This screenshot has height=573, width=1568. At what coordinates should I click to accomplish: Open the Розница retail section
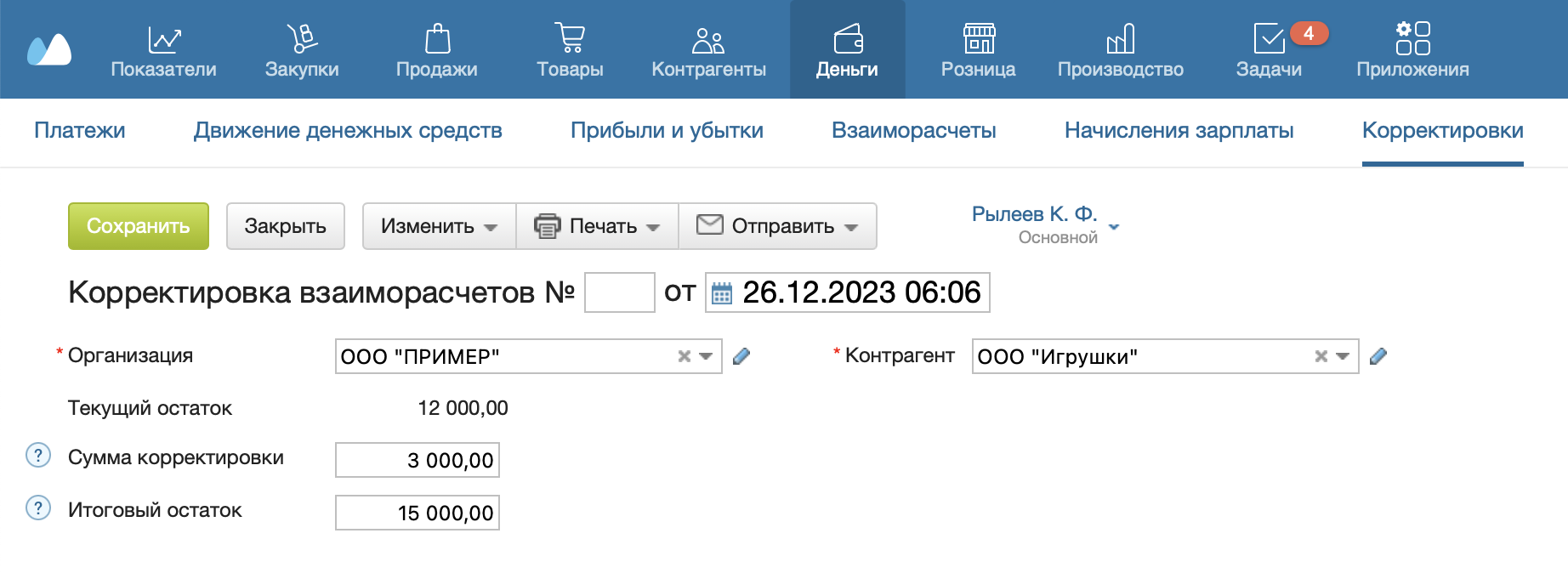[978, 51]
